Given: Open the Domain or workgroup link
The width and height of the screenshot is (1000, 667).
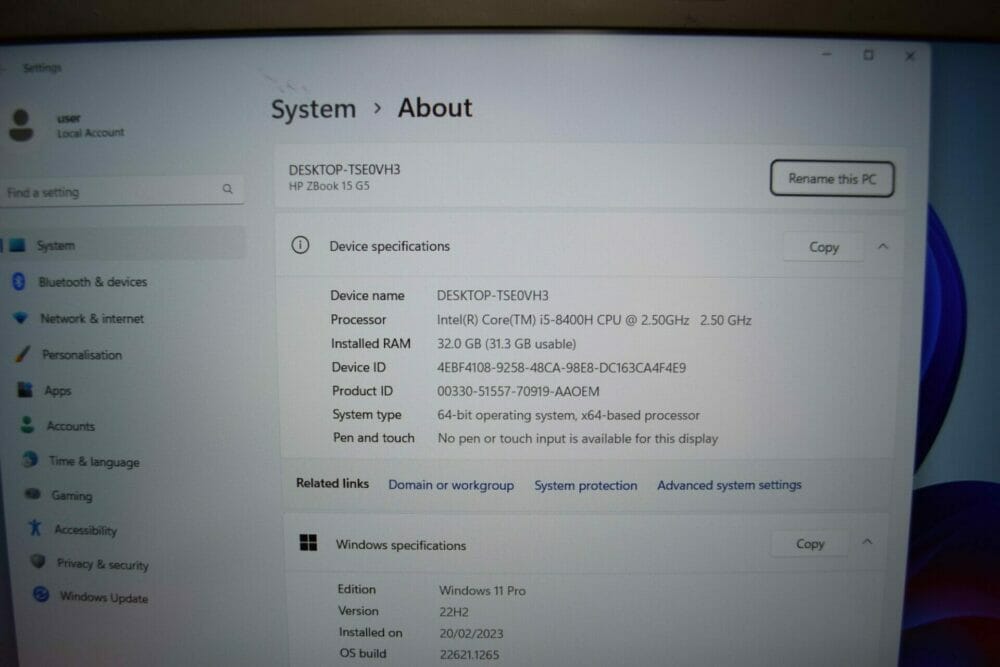Looking at the screenshot, I should (451, 485).
